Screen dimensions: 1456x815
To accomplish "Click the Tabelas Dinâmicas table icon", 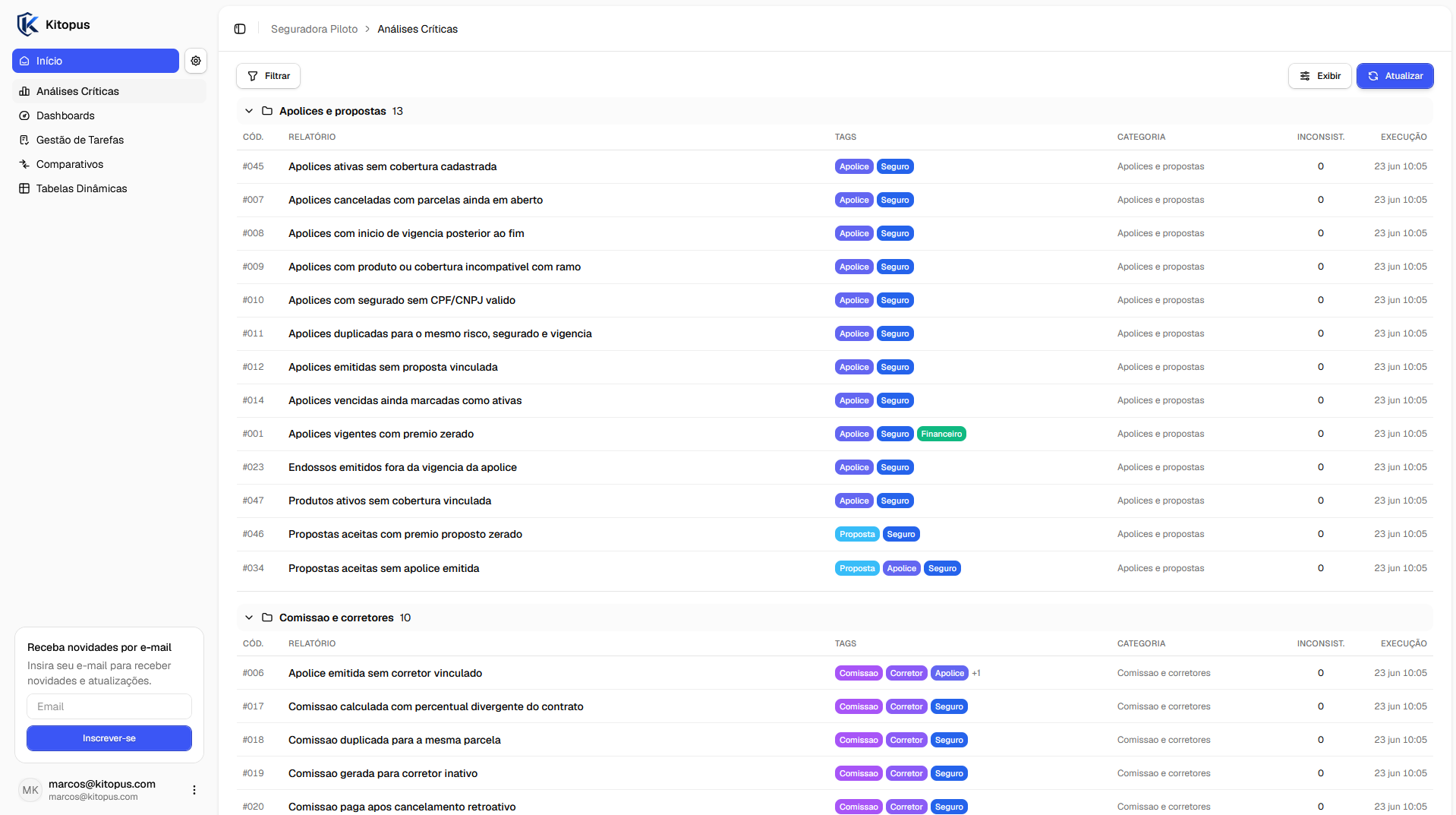I will 24,188.
